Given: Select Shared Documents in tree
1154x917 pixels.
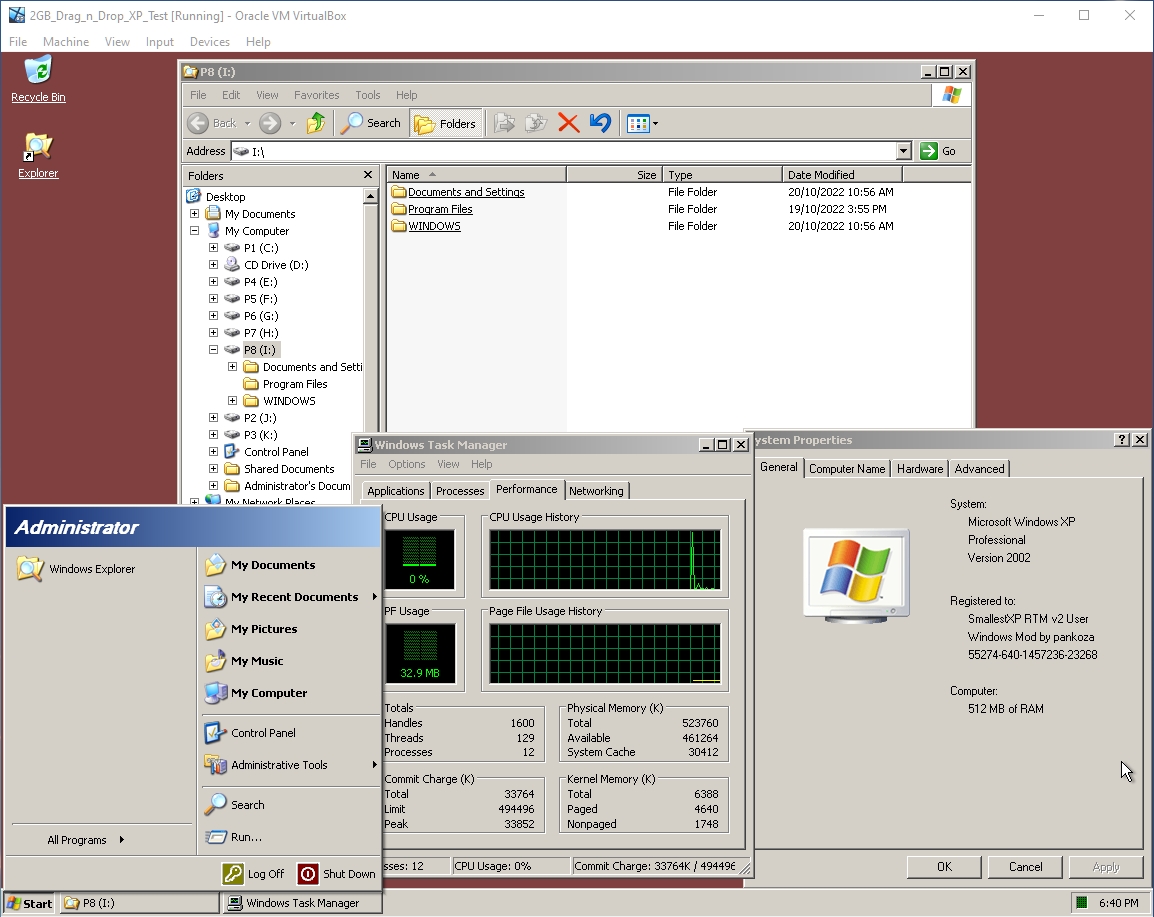Looking at the screenshot, I should click(288, 469).
